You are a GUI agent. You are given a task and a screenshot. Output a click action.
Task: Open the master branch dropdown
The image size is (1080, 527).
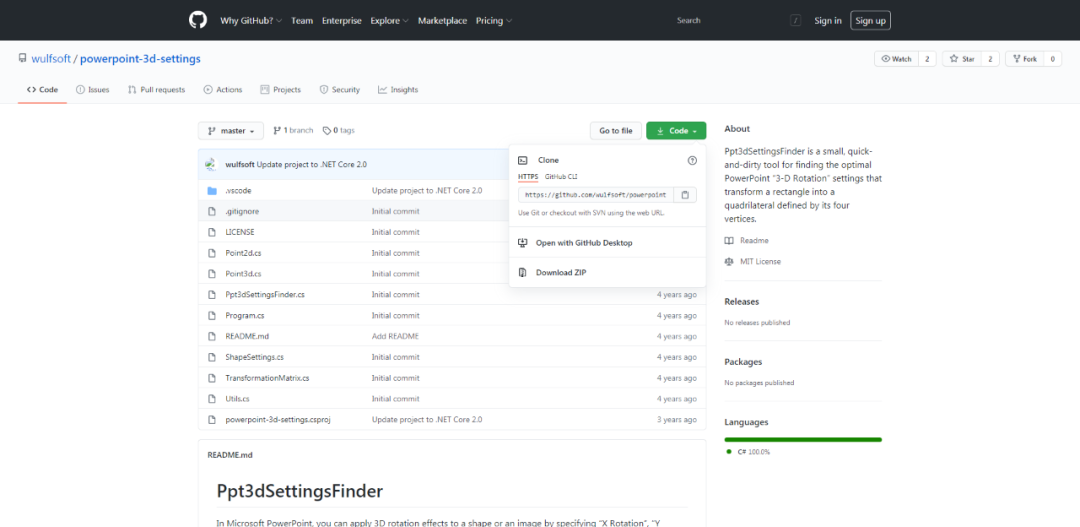pos(231,131)
